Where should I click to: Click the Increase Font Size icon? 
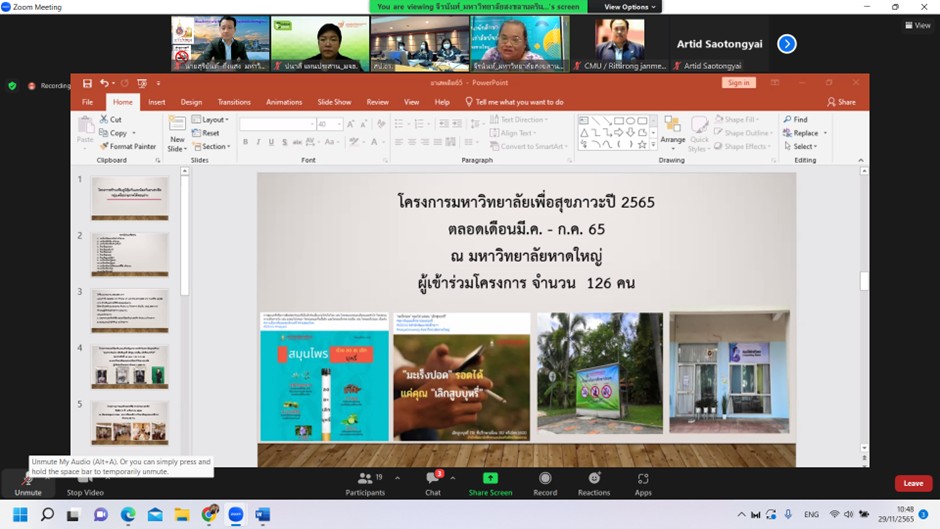351,124
